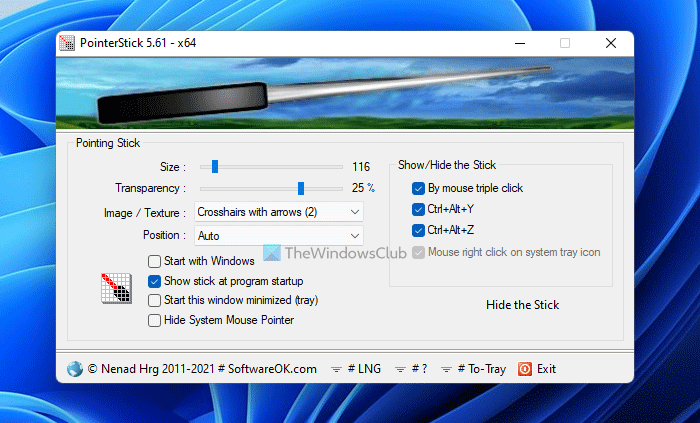Toggle Start with Windows checkbox
The width and height of the screenshot is (700, 423).
click(154, 261)
